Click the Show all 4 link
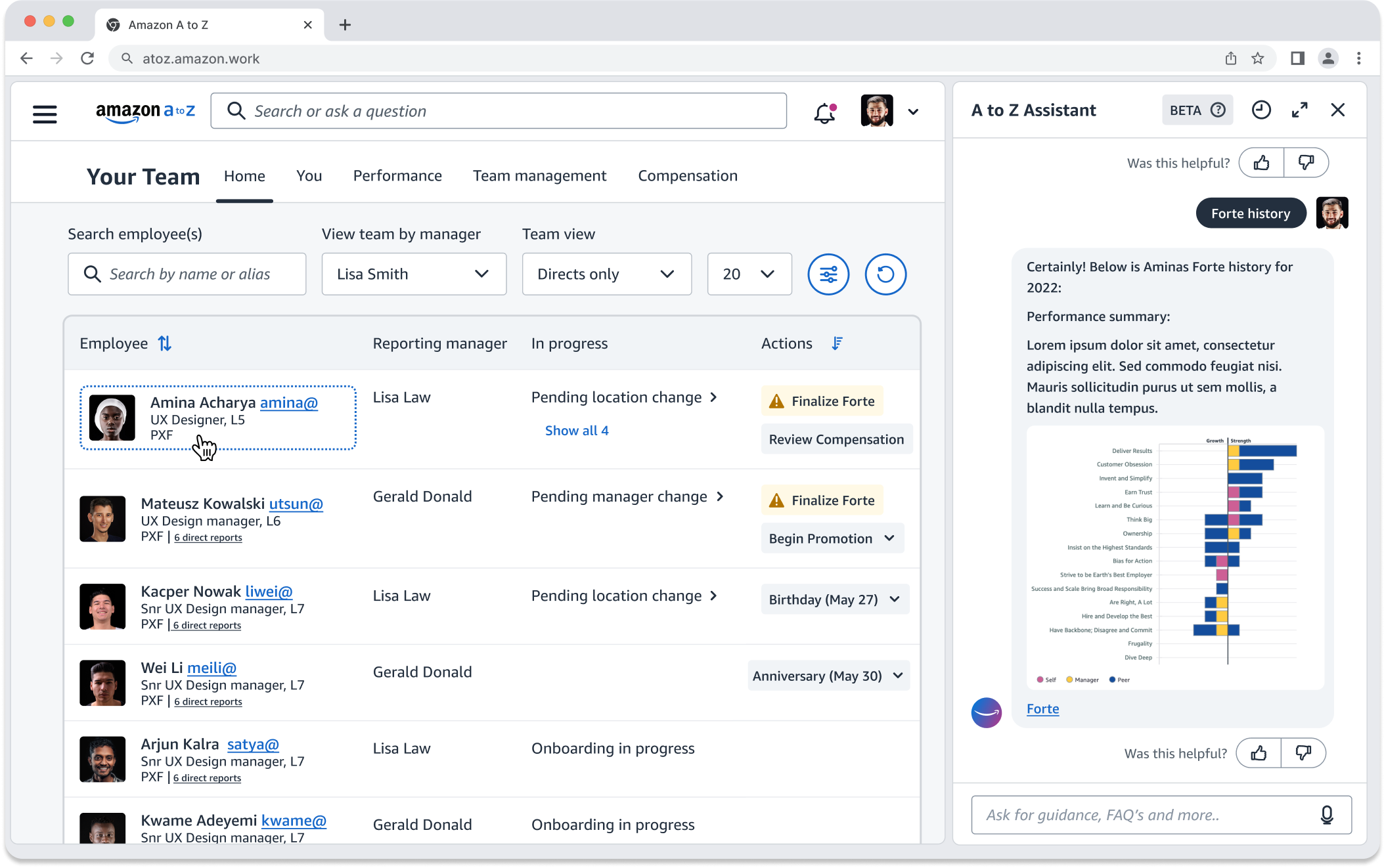Screen dimensions: 1384x868 [577, 431]
